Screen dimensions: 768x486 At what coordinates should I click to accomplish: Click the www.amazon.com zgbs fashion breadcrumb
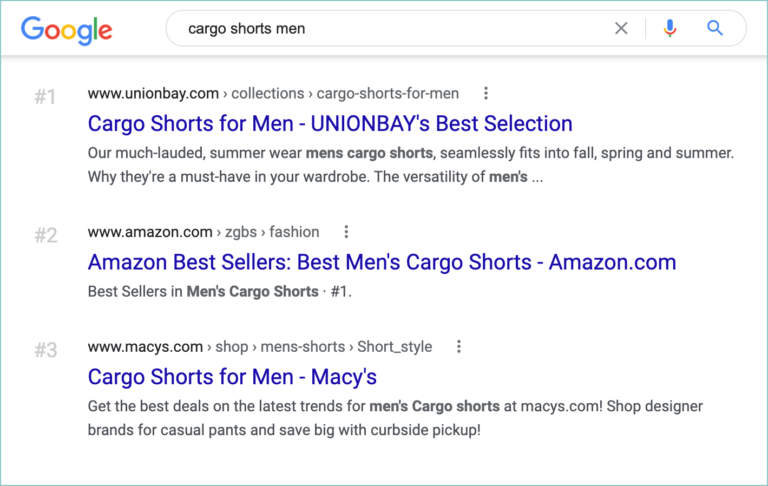pyautogui.click(x=203, y=232)
